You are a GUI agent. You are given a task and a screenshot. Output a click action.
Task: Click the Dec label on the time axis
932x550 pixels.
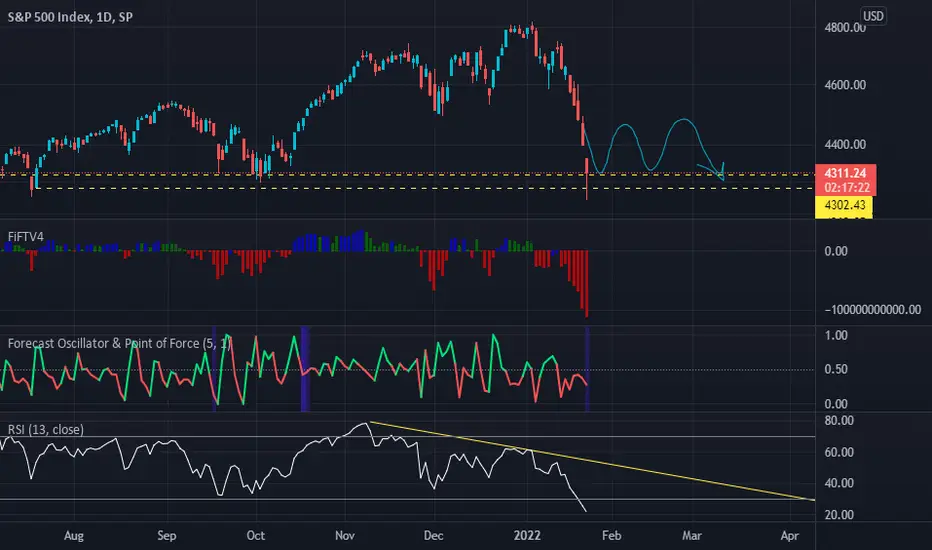click(433, 536)
